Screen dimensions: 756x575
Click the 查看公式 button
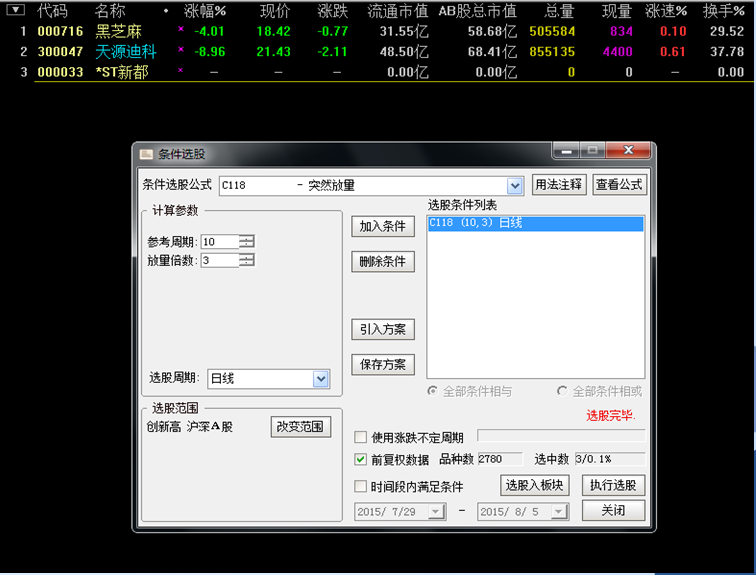click(619, 185)
